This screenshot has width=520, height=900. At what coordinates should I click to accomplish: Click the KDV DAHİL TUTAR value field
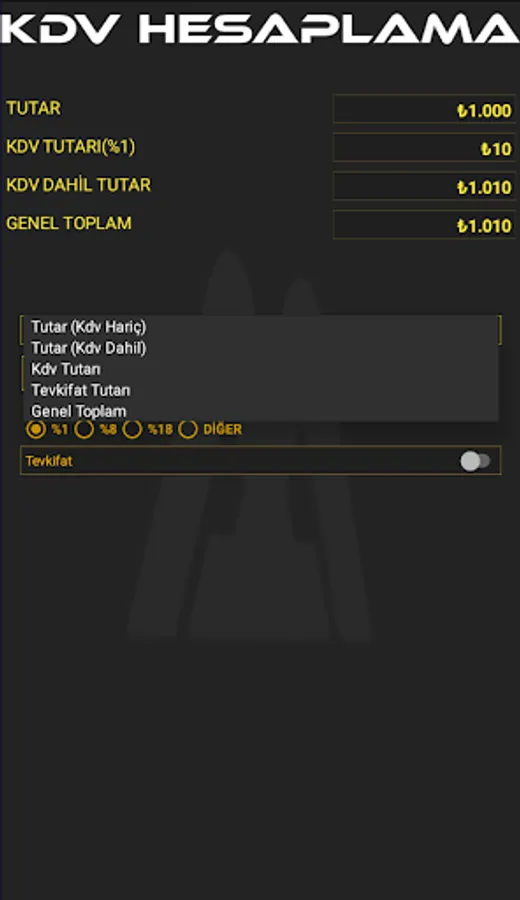tap(424, 186)
